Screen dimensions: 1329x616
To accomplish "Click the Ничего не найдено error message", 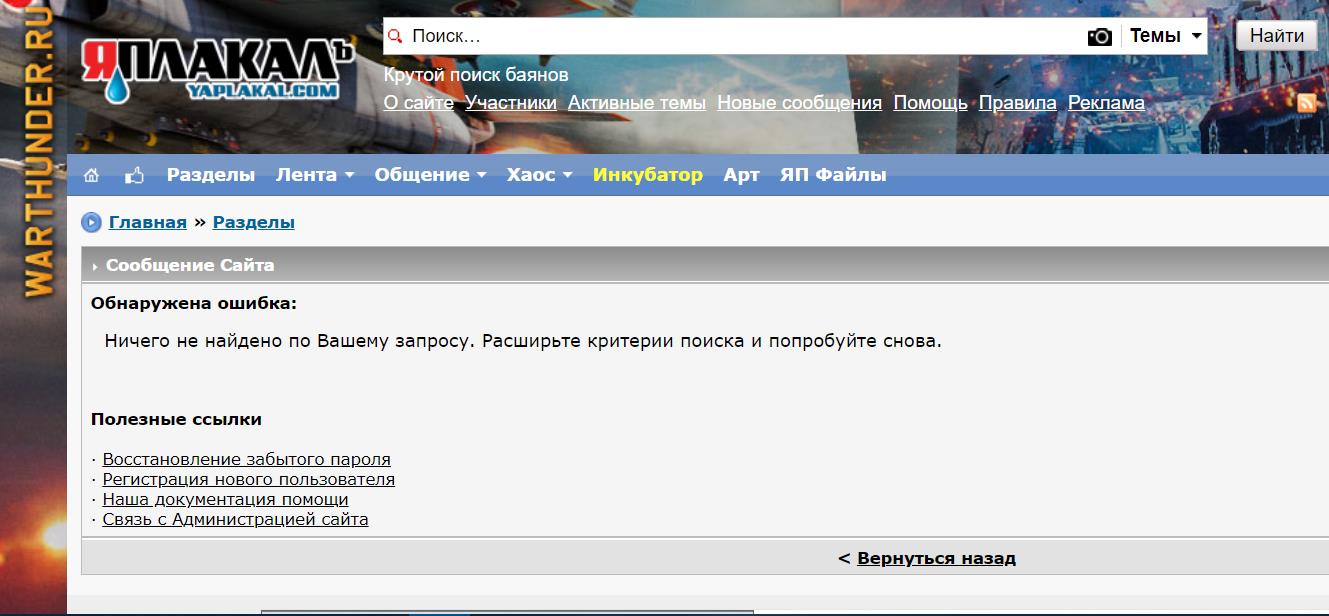I will [x=523, y=341].
